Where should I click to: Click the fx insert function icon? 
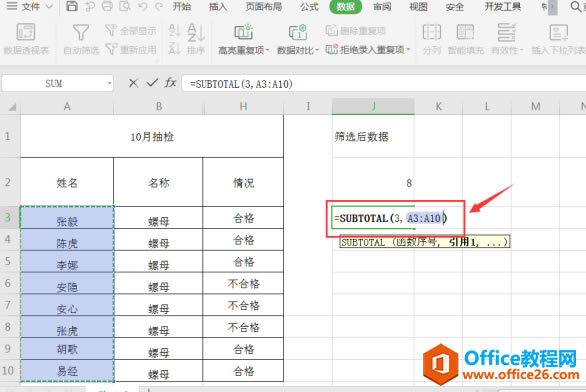[x=170, y=83]
